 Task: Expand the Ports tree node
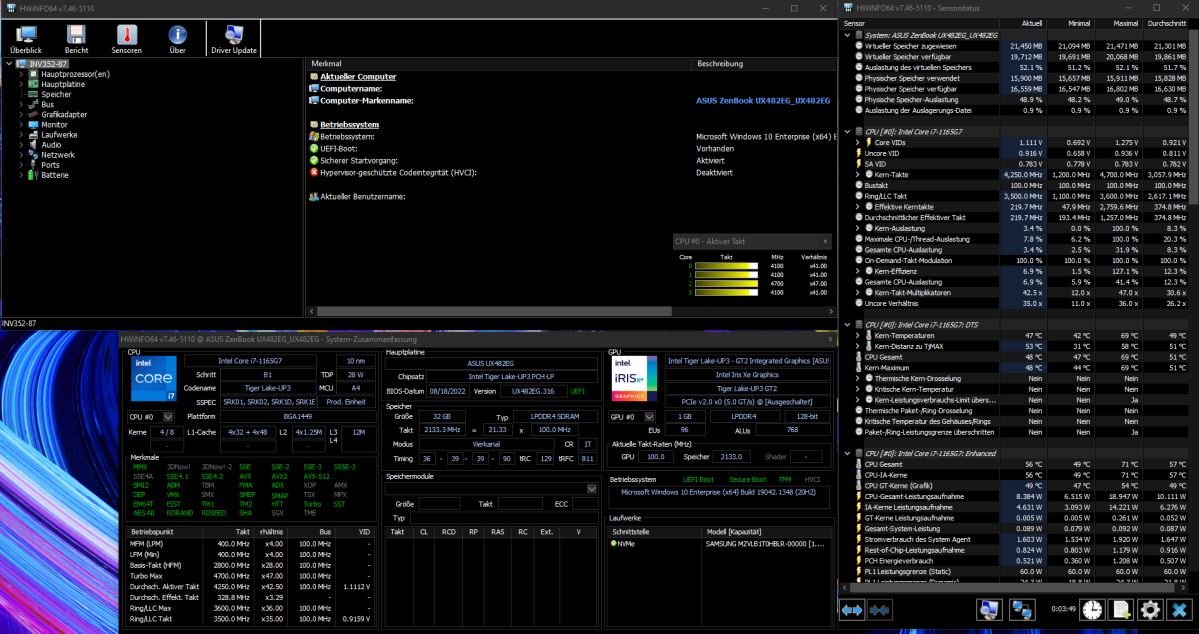[21, 165]
